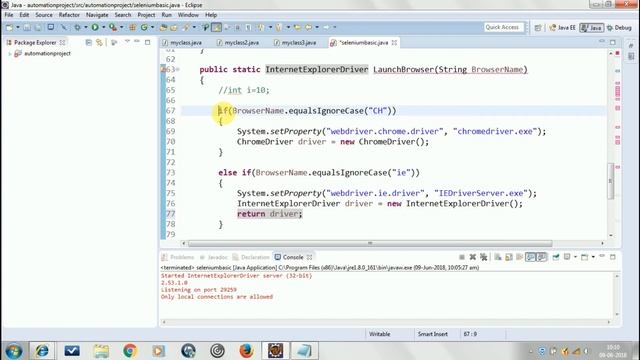Image resolution: width=640 pixels, height=360 pixels.
Task: Close the seleniumbasic.java editor tab
Action: [394, 42]
